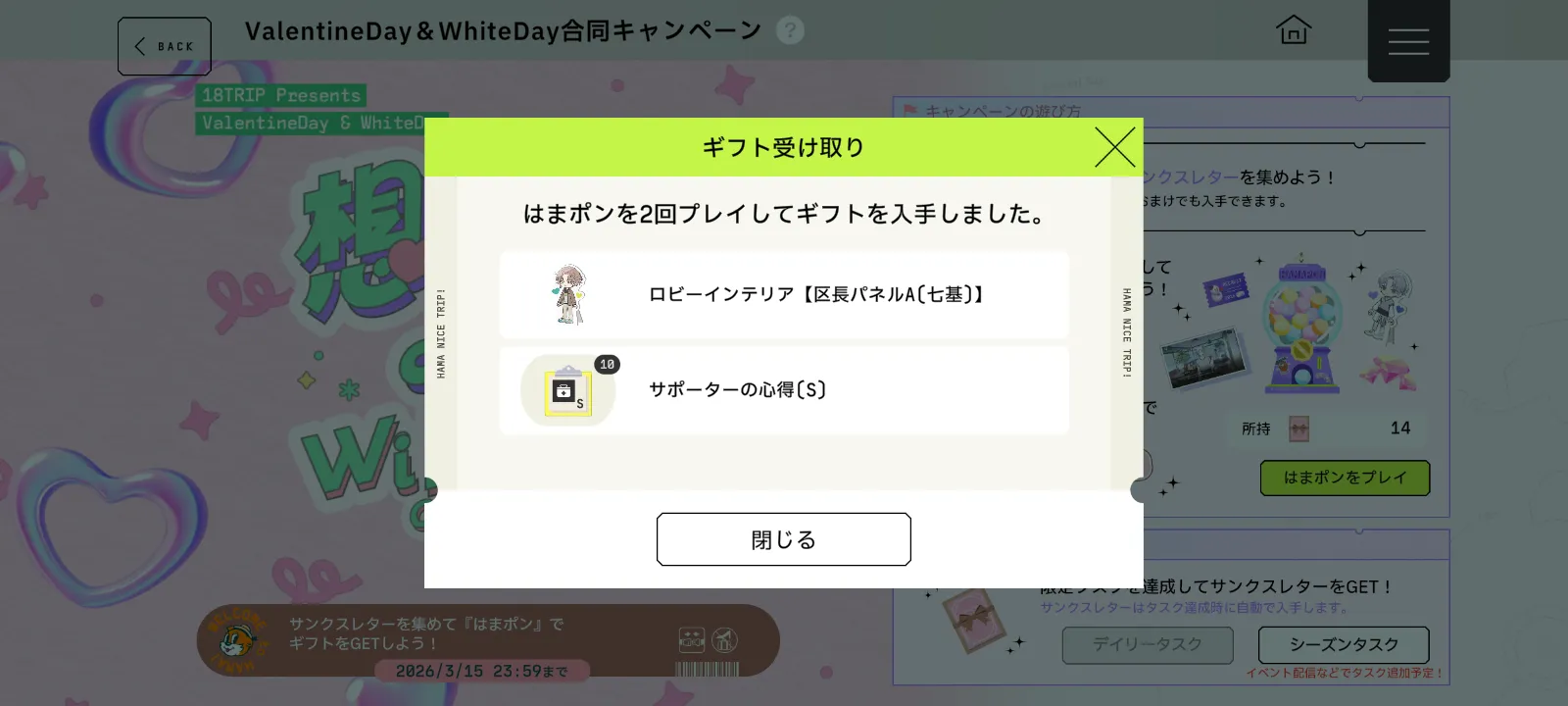
Task: Open the シーズンタスク tab
Action: [1344, 644]
